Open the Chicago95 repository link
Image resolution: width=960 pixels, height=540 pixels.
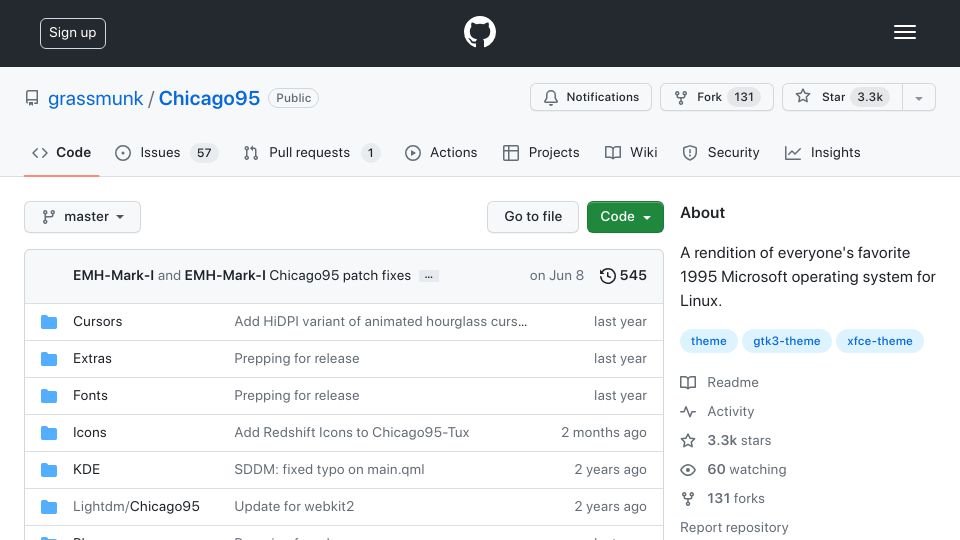(209, 98)
